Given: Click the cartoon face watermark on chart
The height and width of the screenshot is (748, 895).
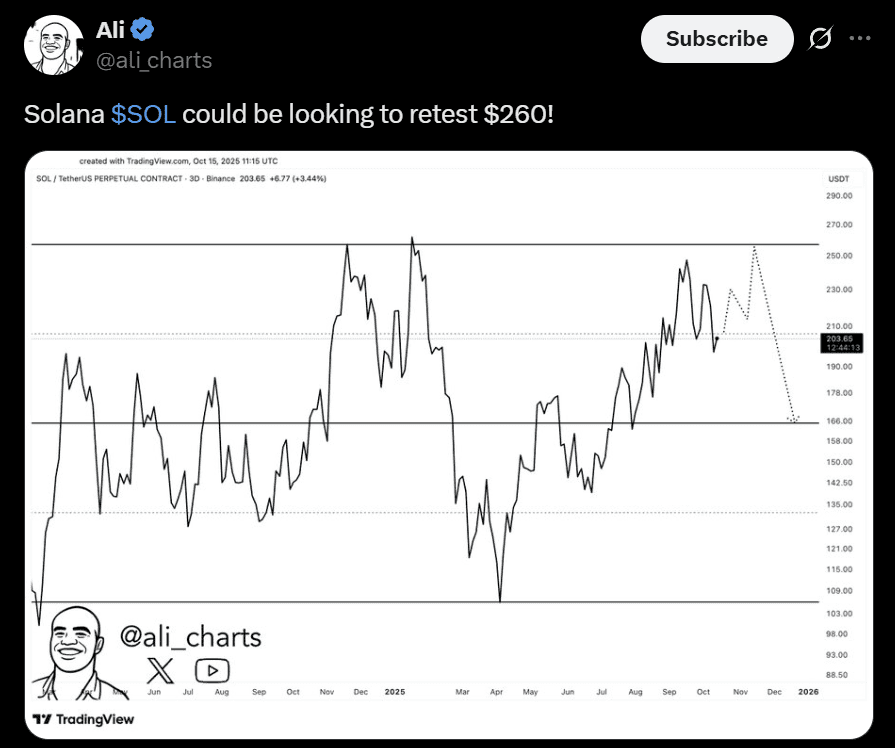Looking at the screenshot, I should pyautogui.click(x=78, y=646).
